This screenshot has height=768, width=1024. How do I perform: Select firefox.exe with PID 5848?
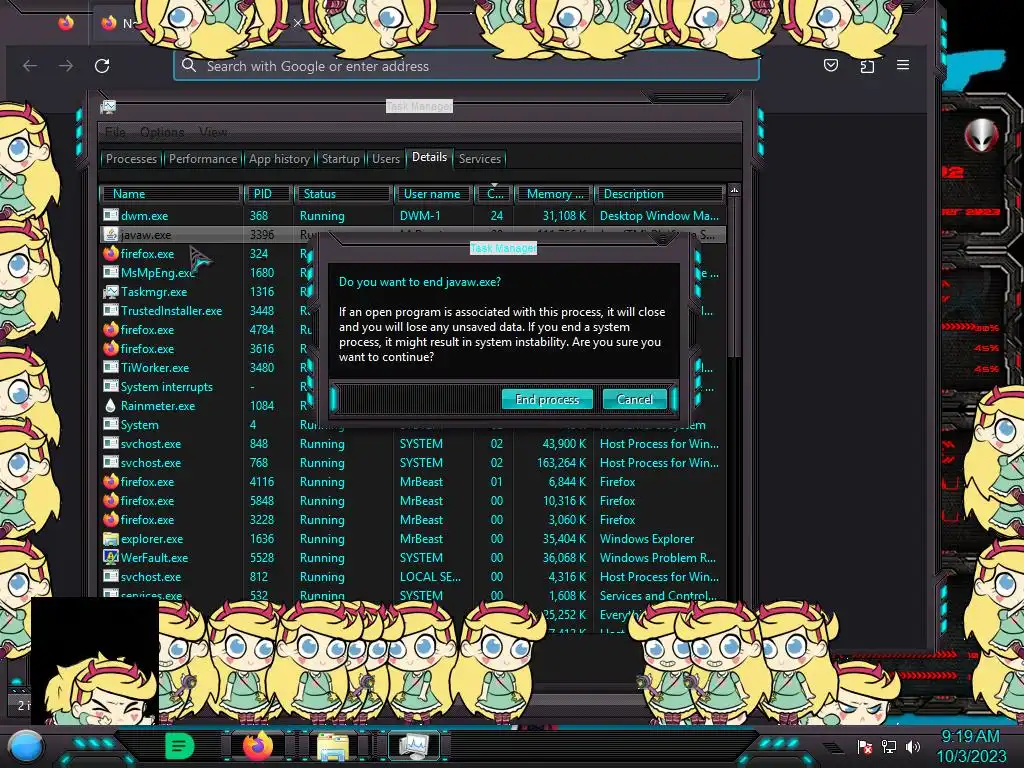(413, 501)
